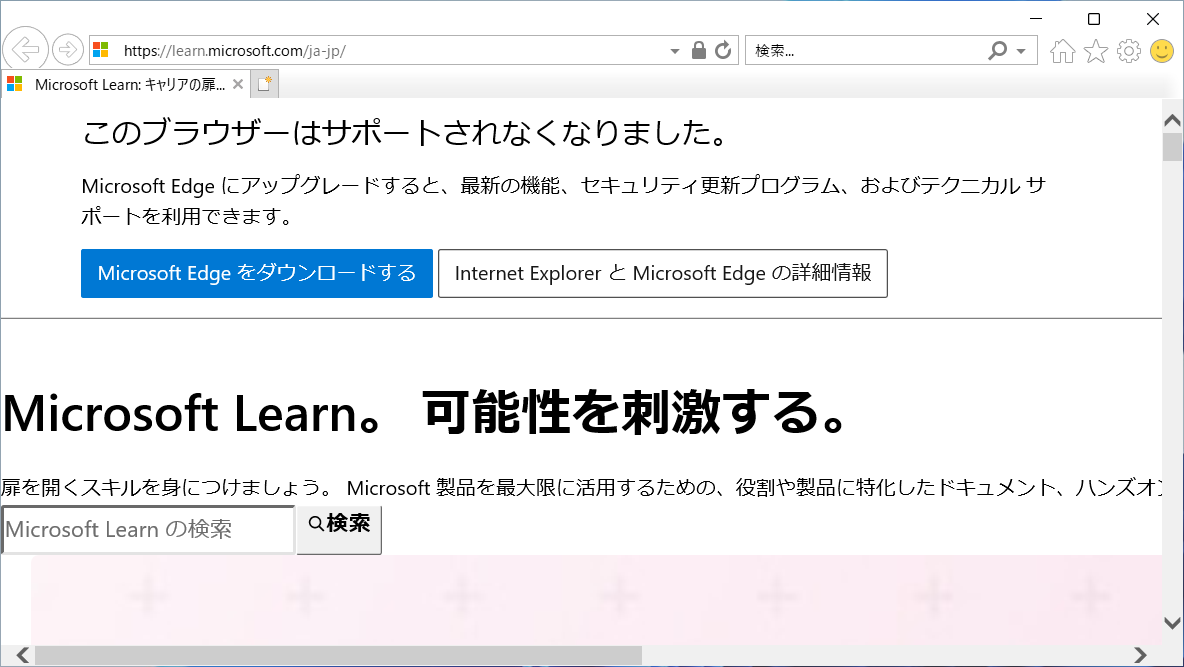
Task: Open a new browser tab
Action: pyautogui.click(x=263, y=84)
